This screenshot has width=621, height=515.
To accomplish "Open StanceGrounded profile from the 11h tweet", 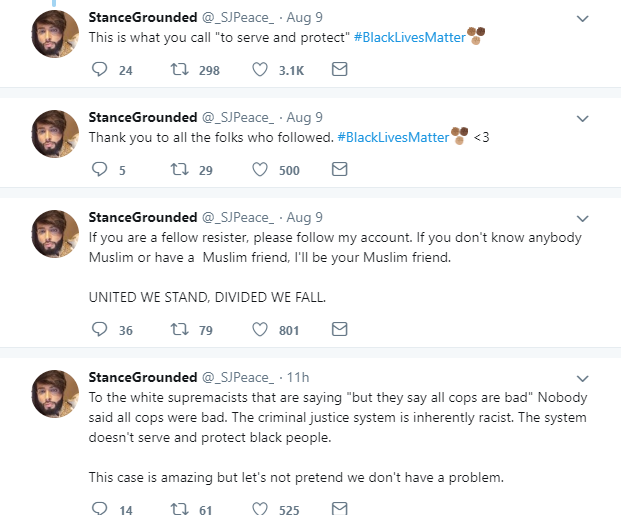I will [143, 377].
